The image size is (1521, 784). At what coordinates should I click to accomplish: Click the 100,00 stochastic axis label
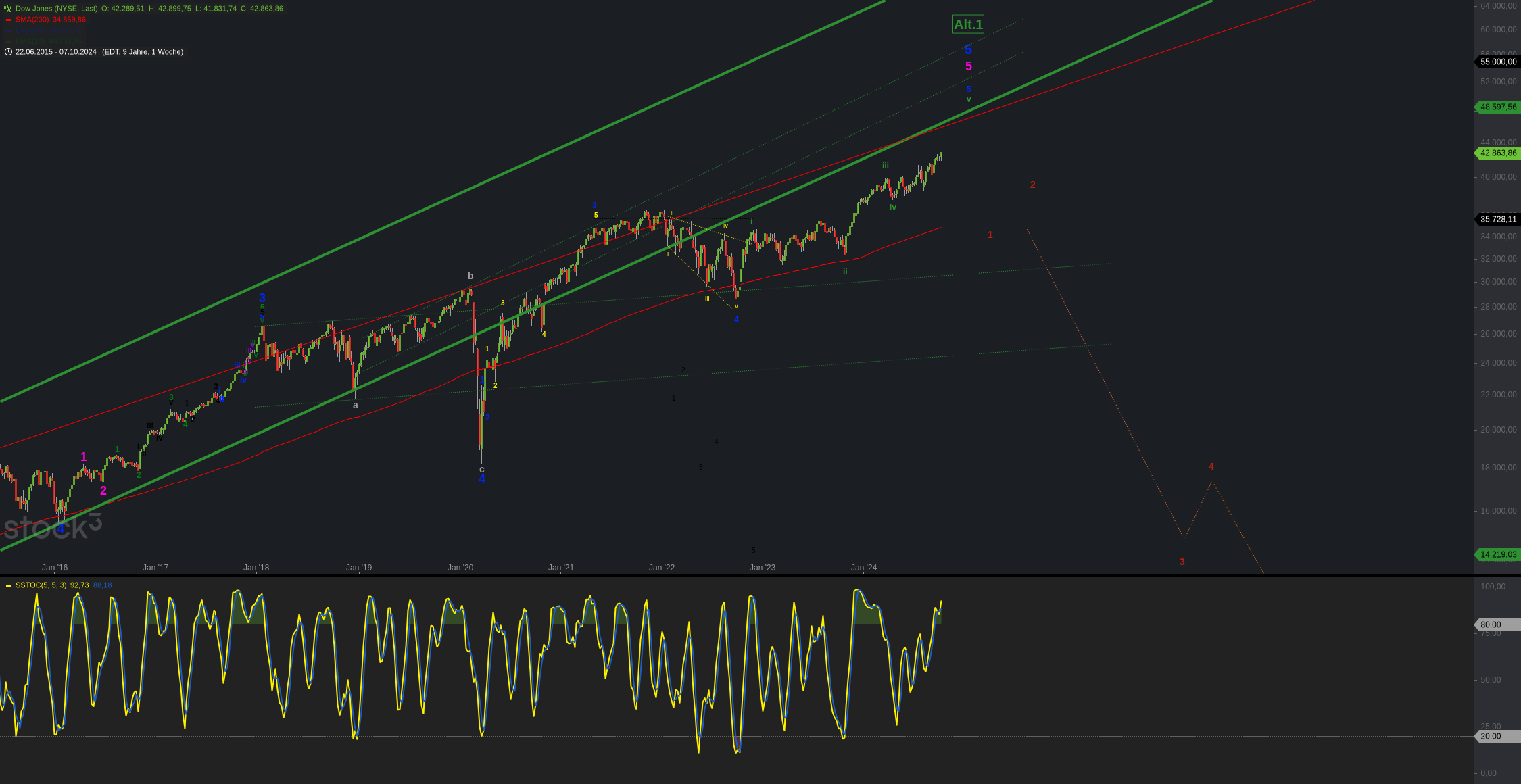tap(1493, 587)
